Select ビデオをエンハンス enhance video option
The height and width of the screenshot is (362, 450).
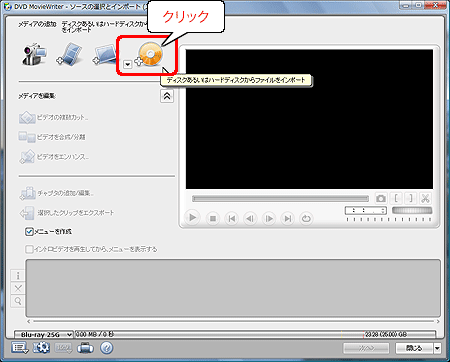pyautogui.click(x=54, y=157)
